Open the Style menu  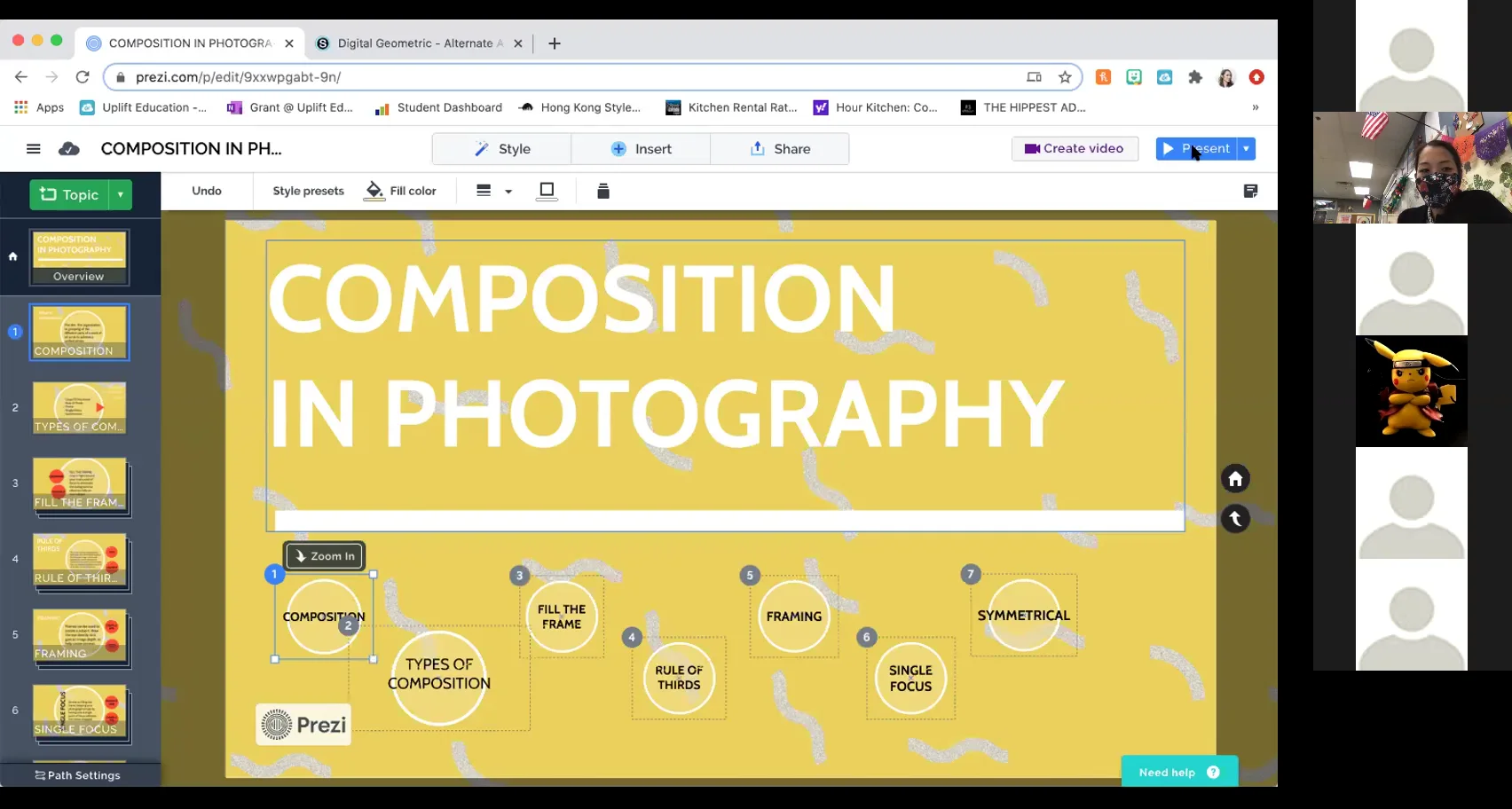(x=502, y=149)
